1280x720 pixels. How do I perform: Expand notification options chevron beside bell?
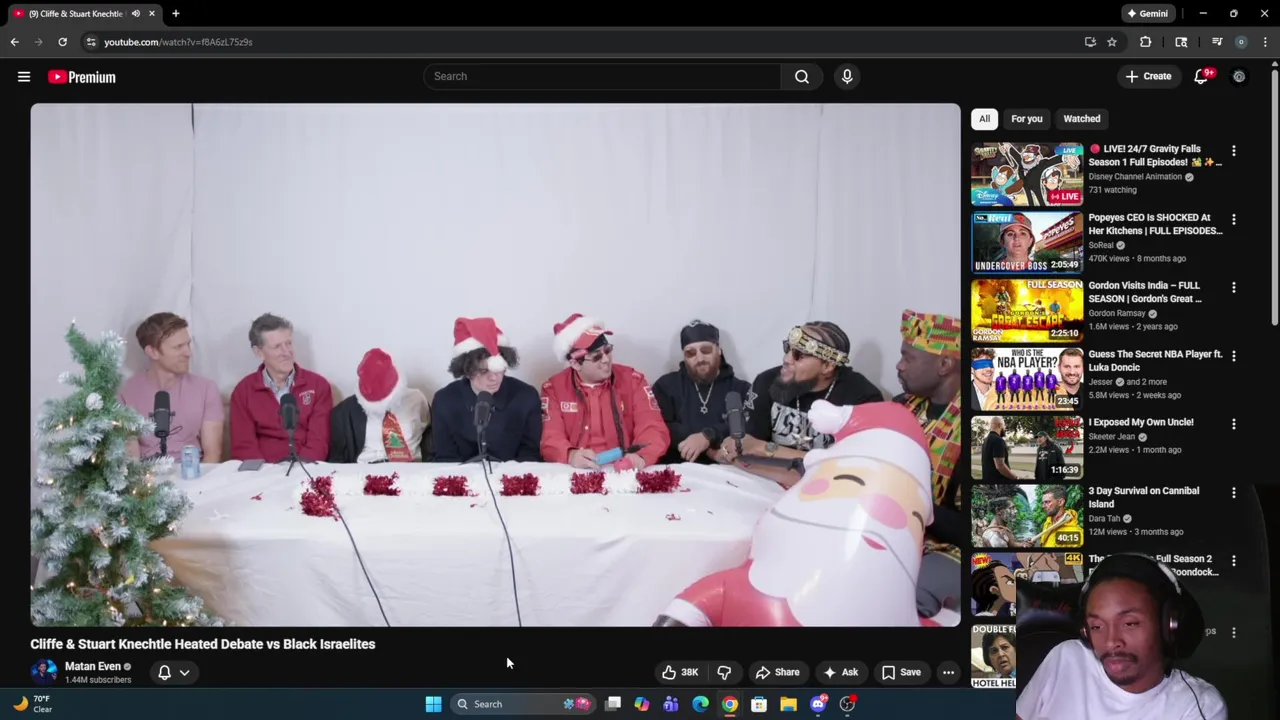[184, 672]
